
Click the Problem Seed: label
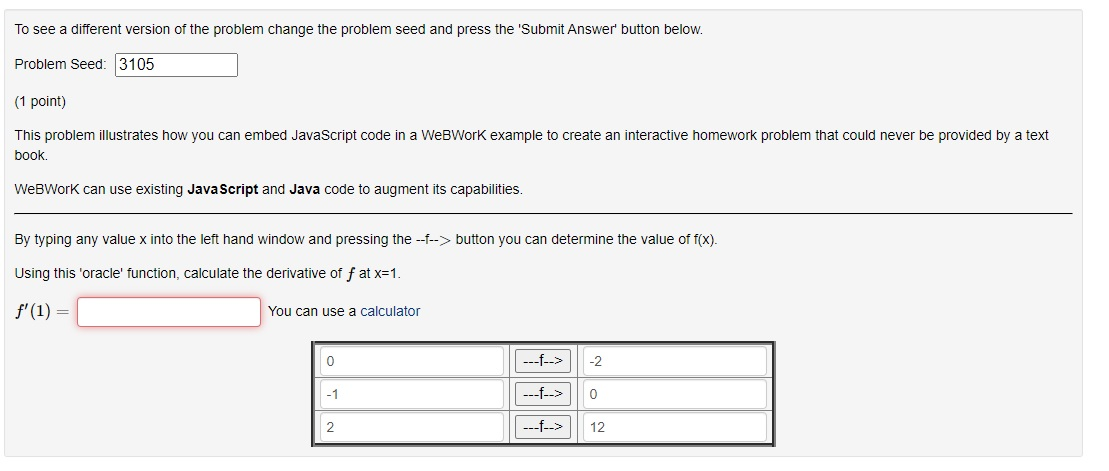(x=61, y=64)
